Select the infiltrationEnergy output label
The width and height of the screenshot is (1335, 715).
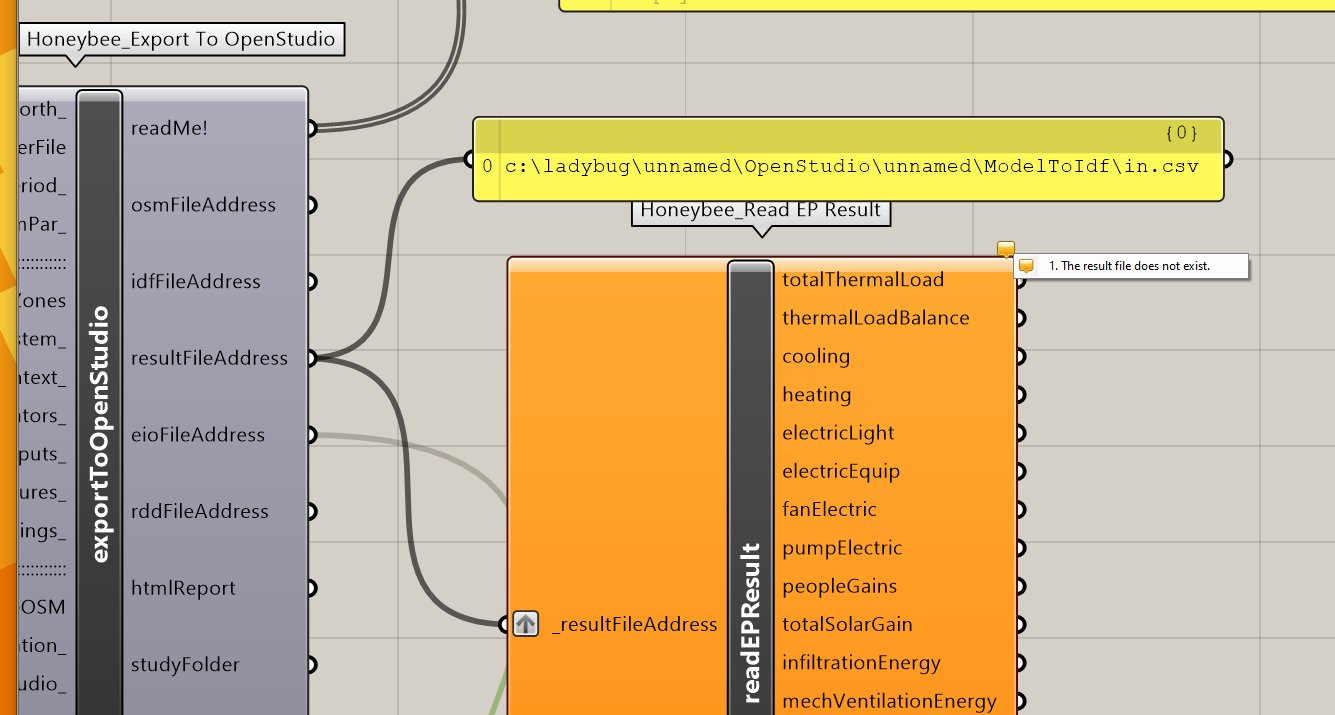pos(861,663)
